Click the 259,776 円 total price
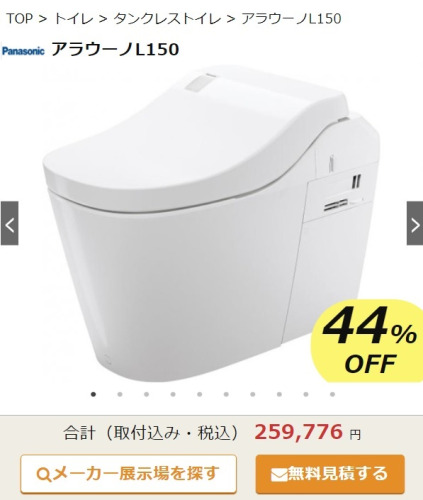 tap(307, 432)
